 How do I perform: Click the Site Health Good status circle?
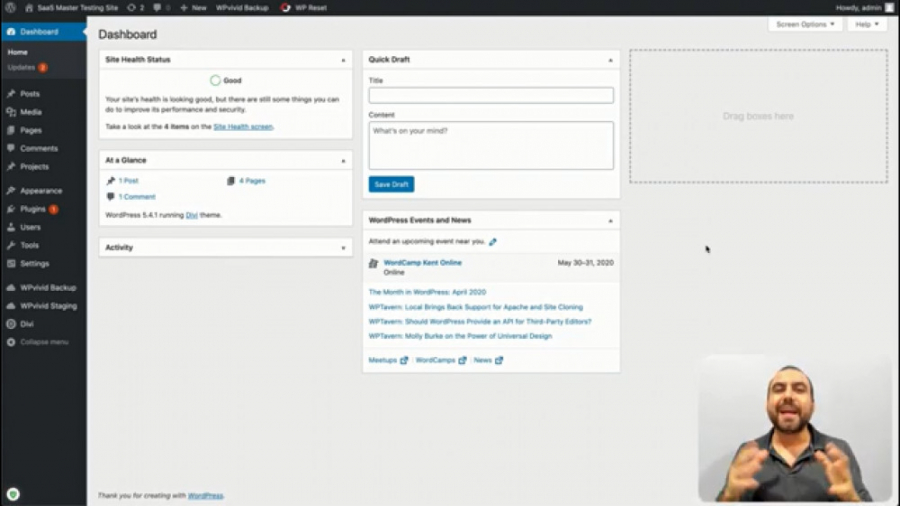tap(215, 80)
